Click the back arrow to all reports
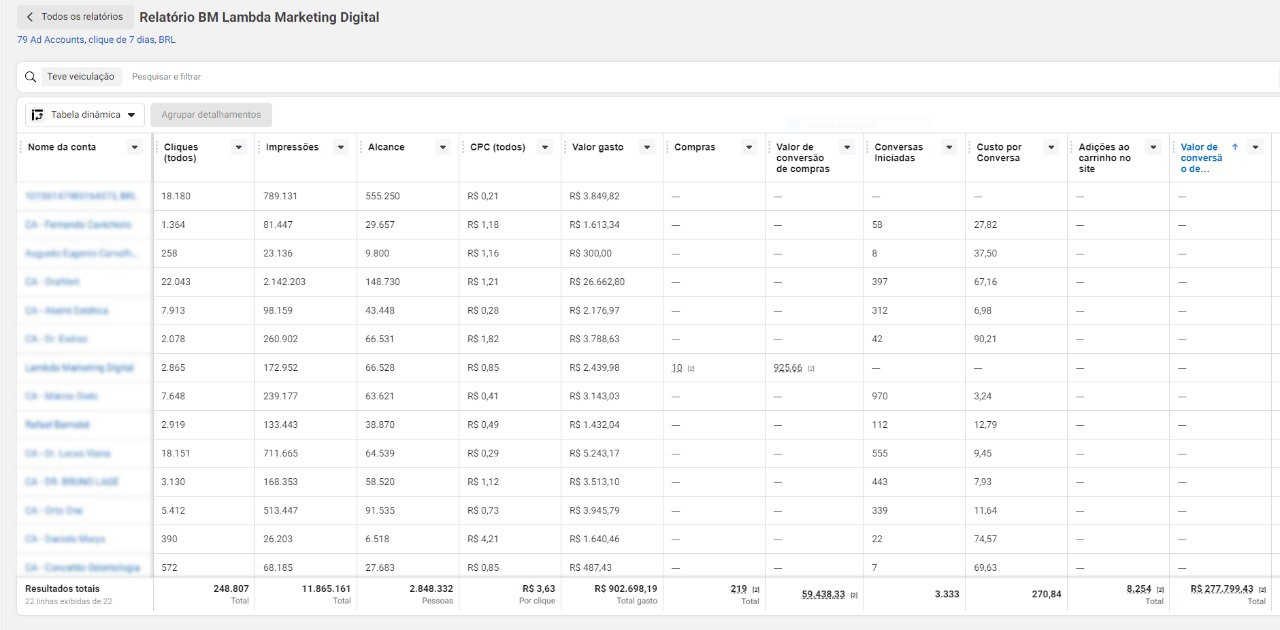The height and width of the screenshot is (630, 1280). tap(30, 17)
